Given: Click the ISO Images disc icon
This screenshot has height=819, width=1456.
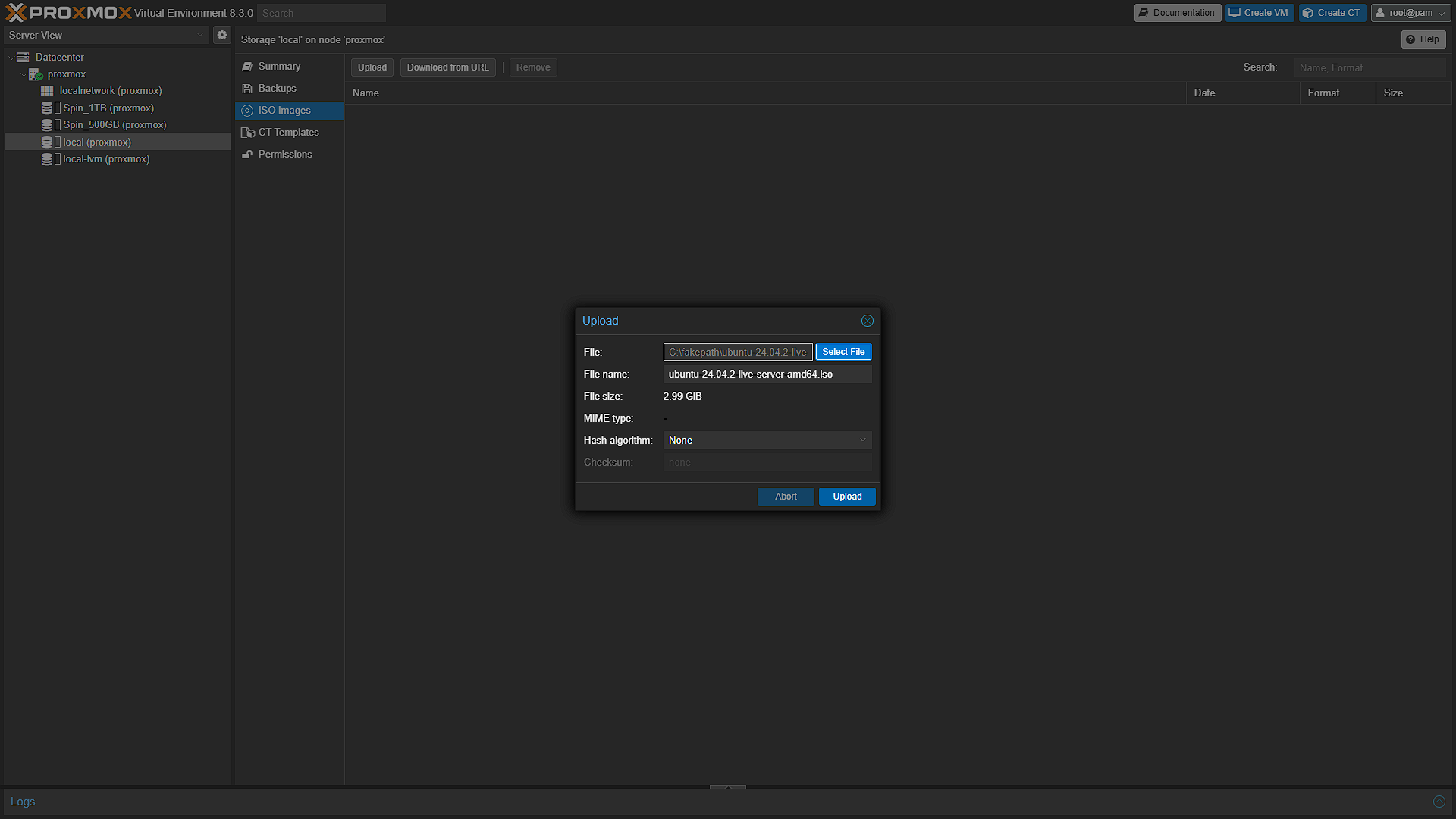Looking at the screenshot, I should [x=247, y=111].
